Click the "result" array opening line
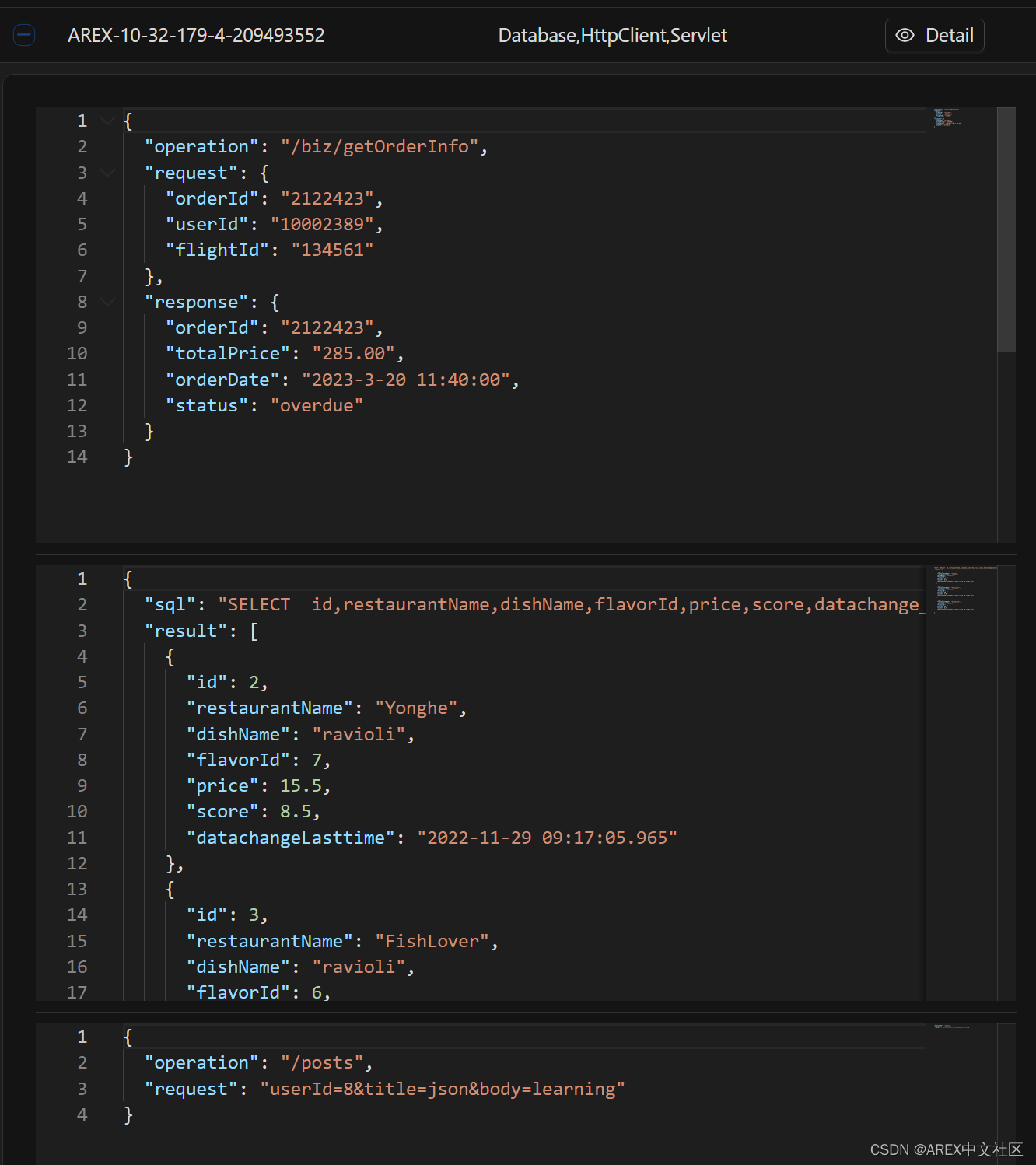This screenshot has height=1165, width=1036. click(x=201, y=631)
